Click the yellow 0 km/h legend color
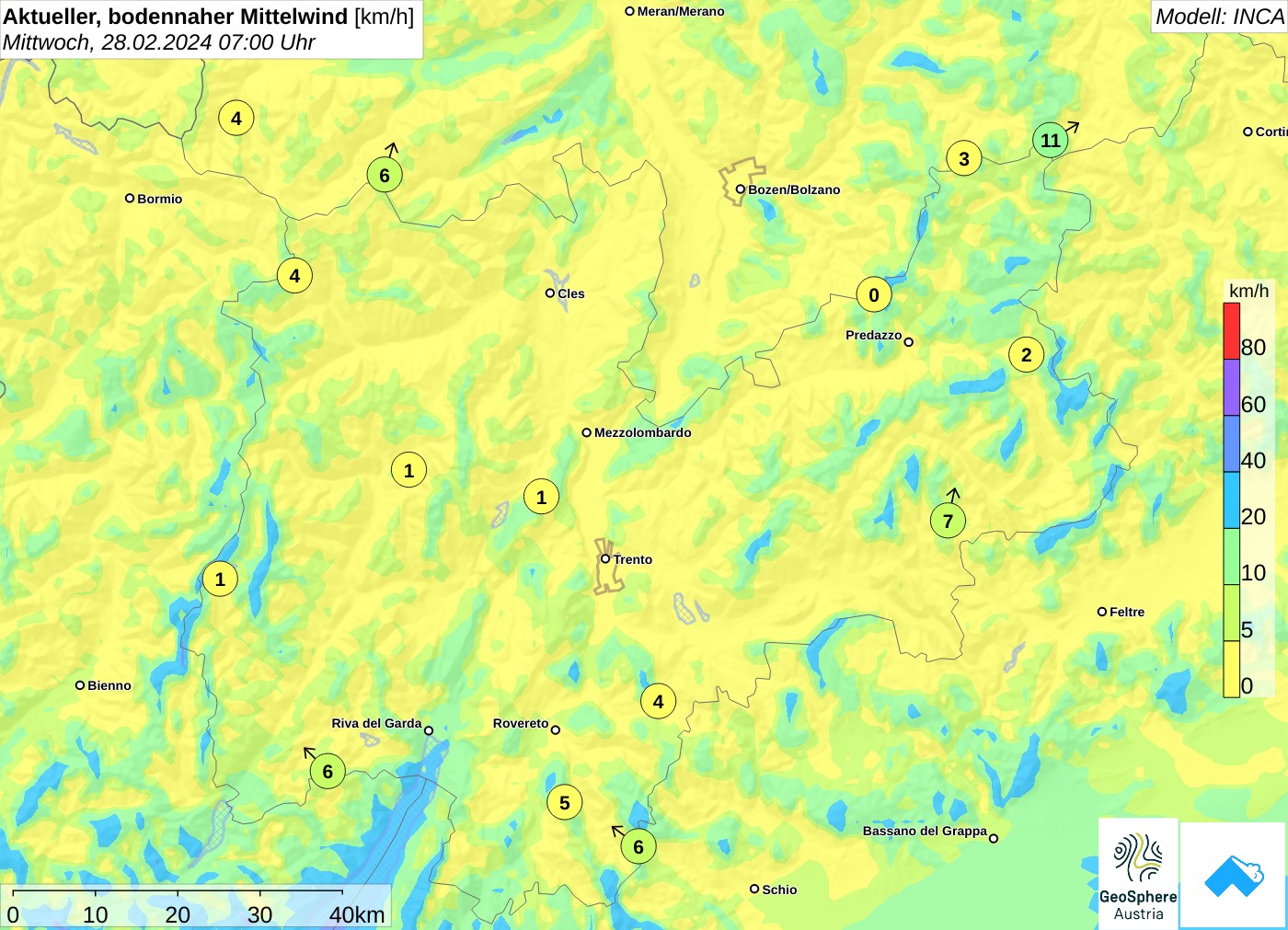The image size is (1288, 930). click(1231, 669)
